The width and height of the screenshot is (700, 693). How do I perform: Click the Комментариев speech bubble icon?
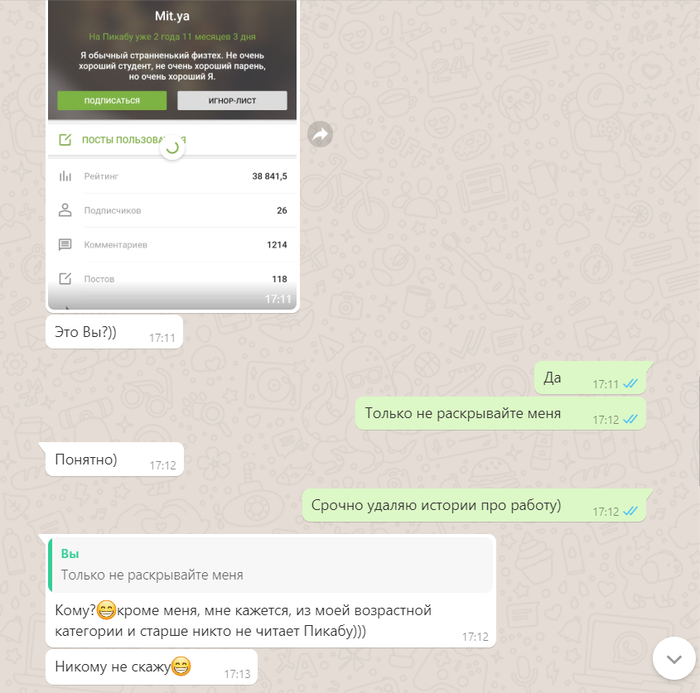point(65,245)
